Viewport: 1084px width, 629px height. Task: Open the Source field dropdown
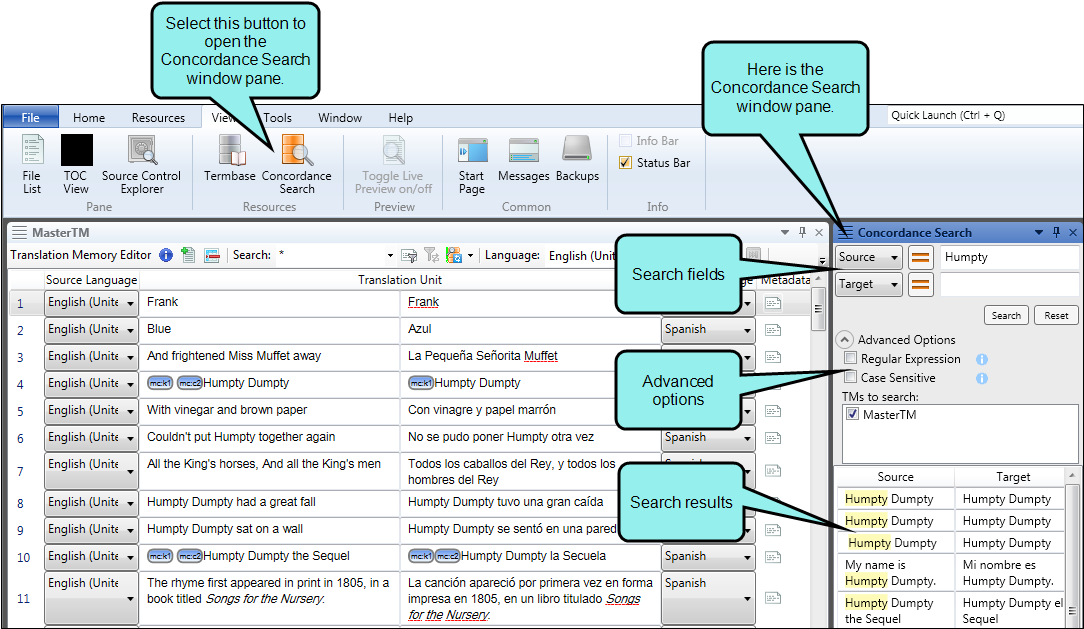coord(868,258)
